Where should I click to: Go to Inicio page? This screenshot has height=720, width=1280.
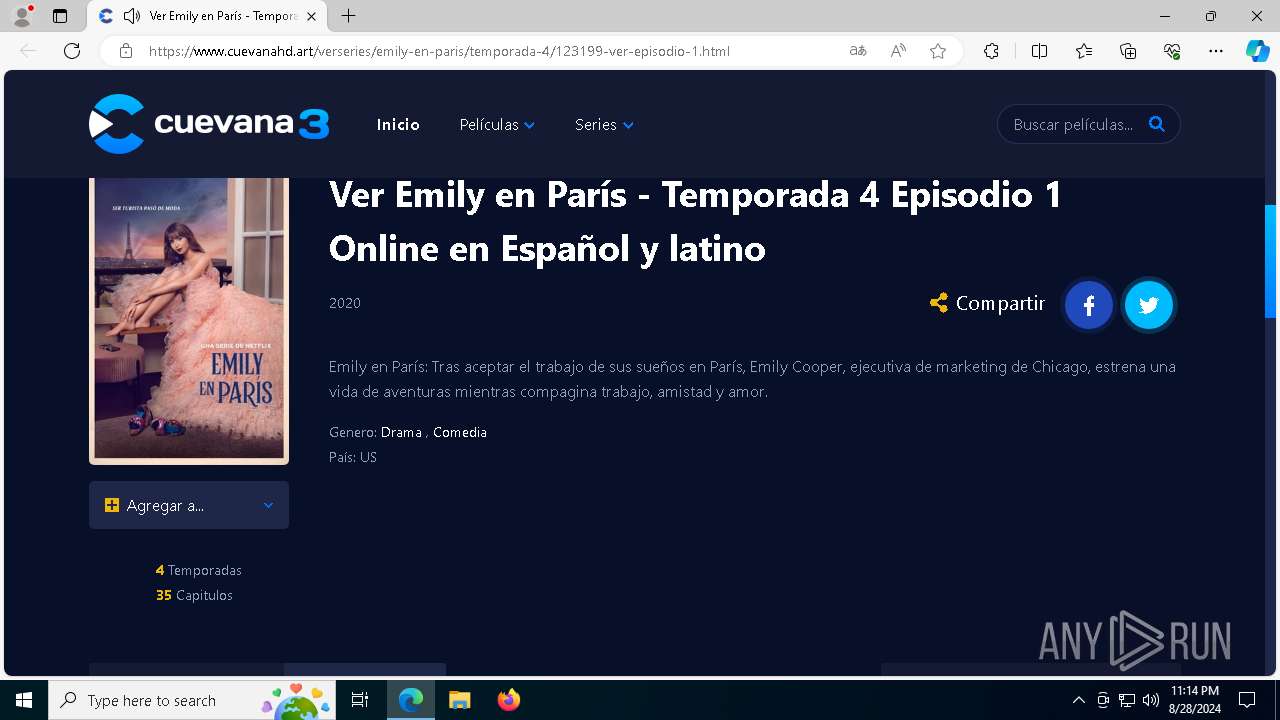(x=398, y=125)
